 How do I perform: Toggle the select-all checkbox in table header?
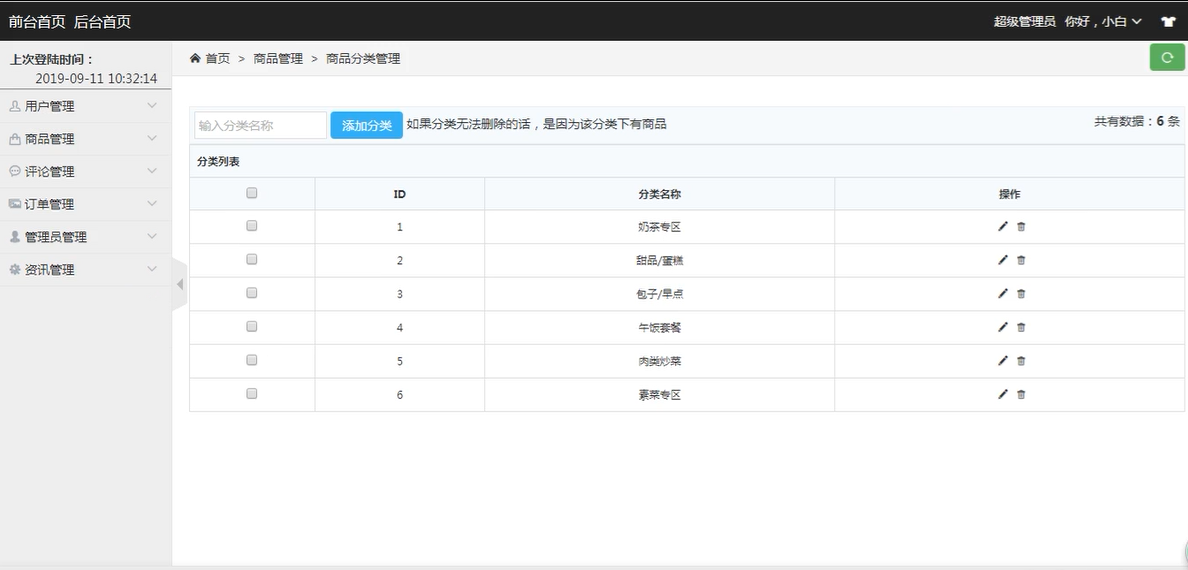pyautogui.click(x=252, y=193)
